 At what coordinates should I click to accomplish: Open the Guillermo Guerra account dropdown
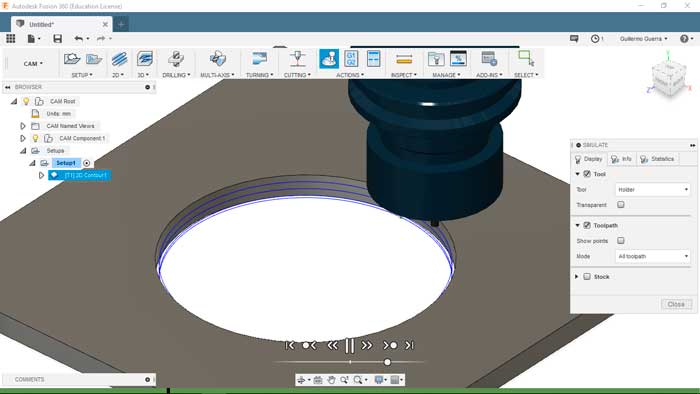(x=643, y=39)
